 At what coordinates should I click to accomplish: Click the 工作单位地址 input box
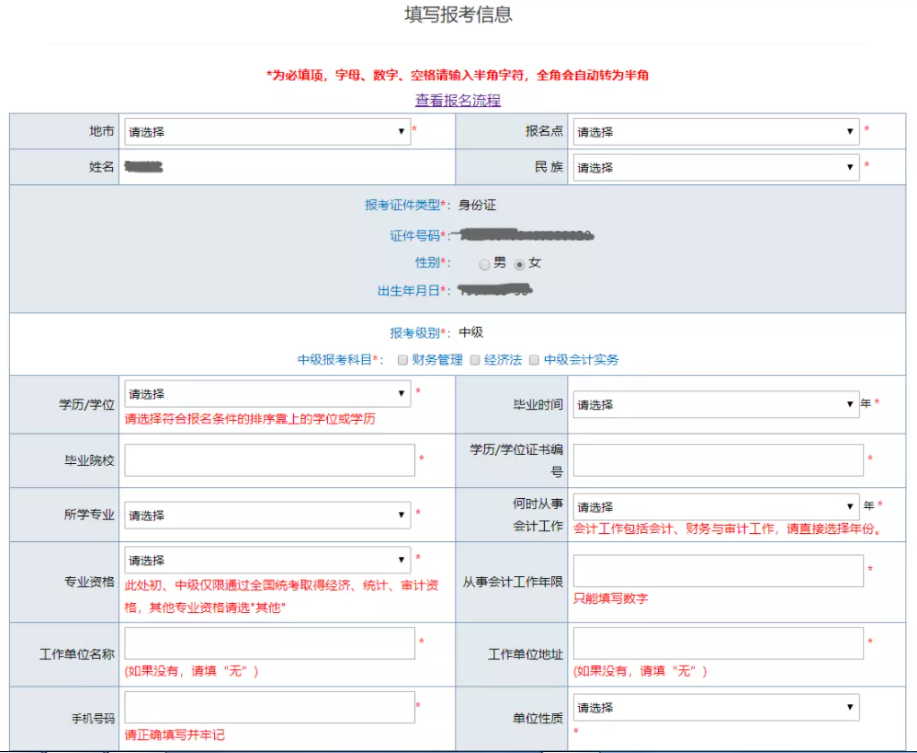point(717,644)
